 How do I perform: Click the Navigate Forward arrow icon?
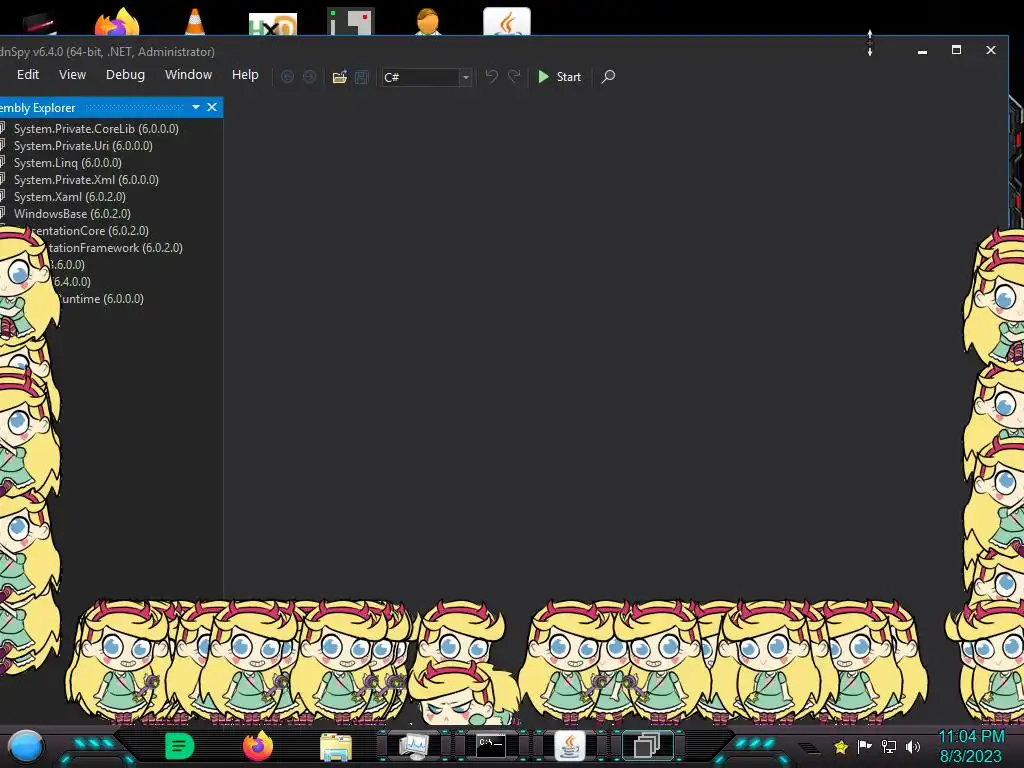tap(310, 77)
